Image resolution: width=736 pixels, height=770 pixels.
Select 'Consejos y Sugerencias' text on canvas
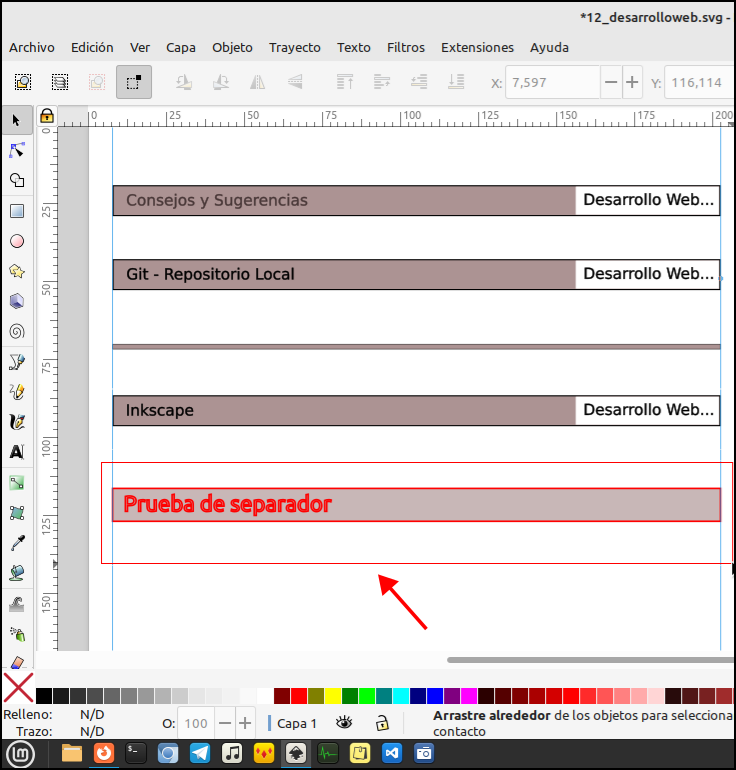pos(217,200)
